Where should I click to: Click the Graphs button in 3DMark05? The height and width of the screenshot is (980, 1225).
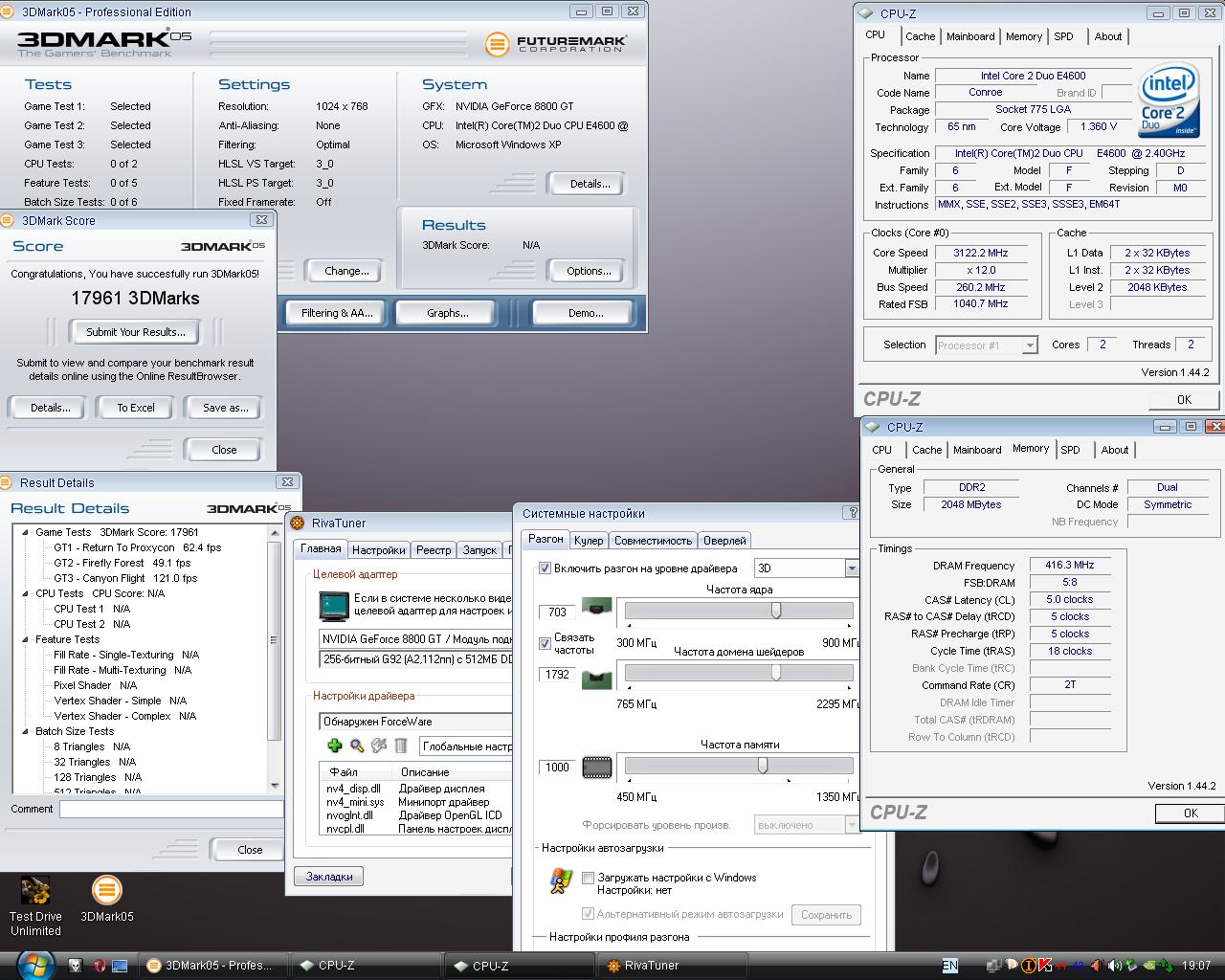pos(447,313)
